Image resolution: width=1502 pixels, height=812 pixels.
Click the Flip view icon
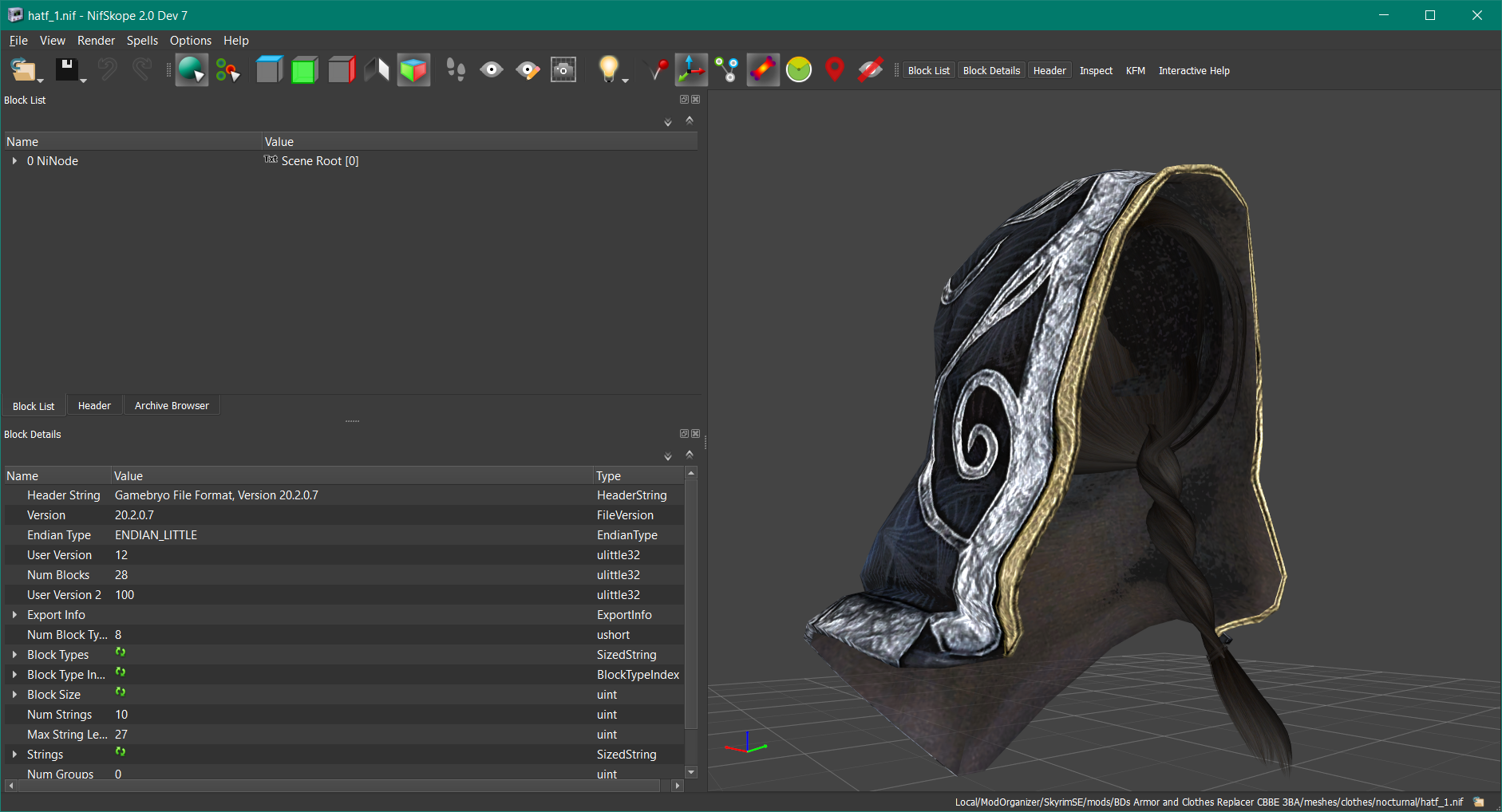[377, 70]
